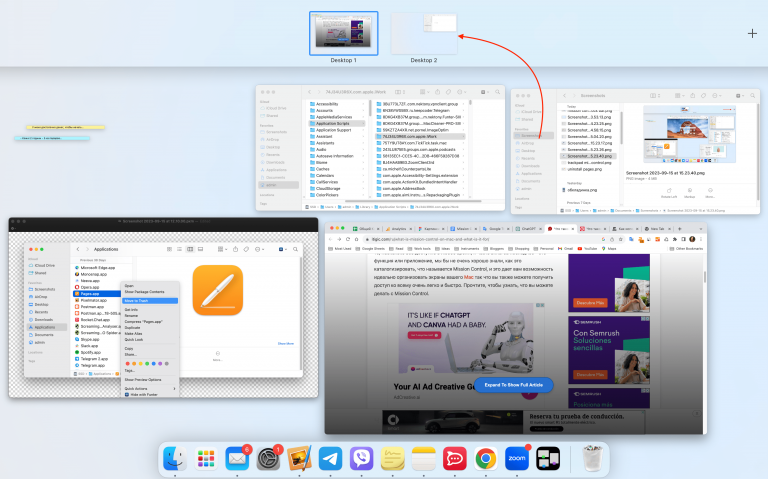Open System Settings from the dock
The height and width of the screenshot is (479, 768).
268,458
